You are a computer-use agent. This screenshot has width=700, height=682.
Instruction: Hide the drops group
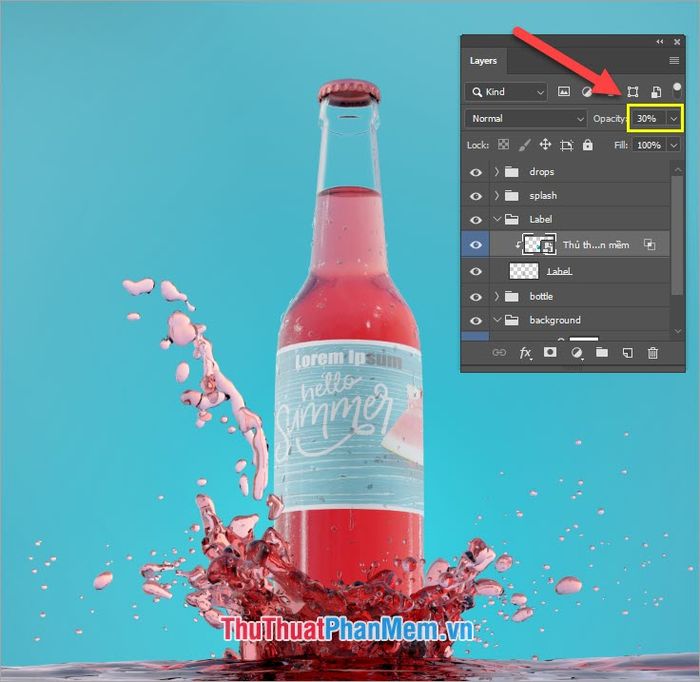tap(476, 172)
